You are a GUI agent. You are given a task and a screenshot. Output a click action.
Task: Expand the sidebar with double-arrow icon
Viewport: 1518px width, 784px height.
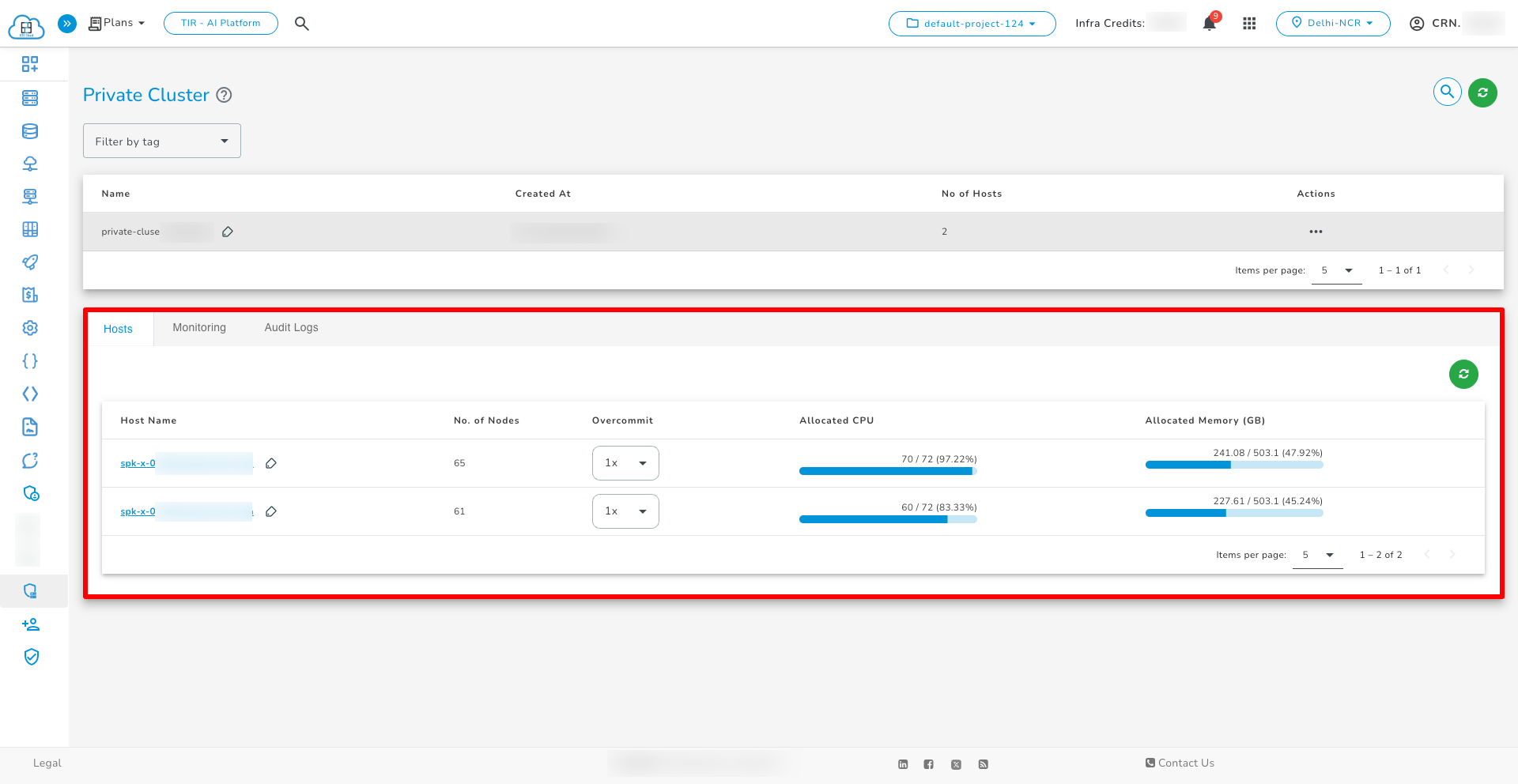[67, 24]
